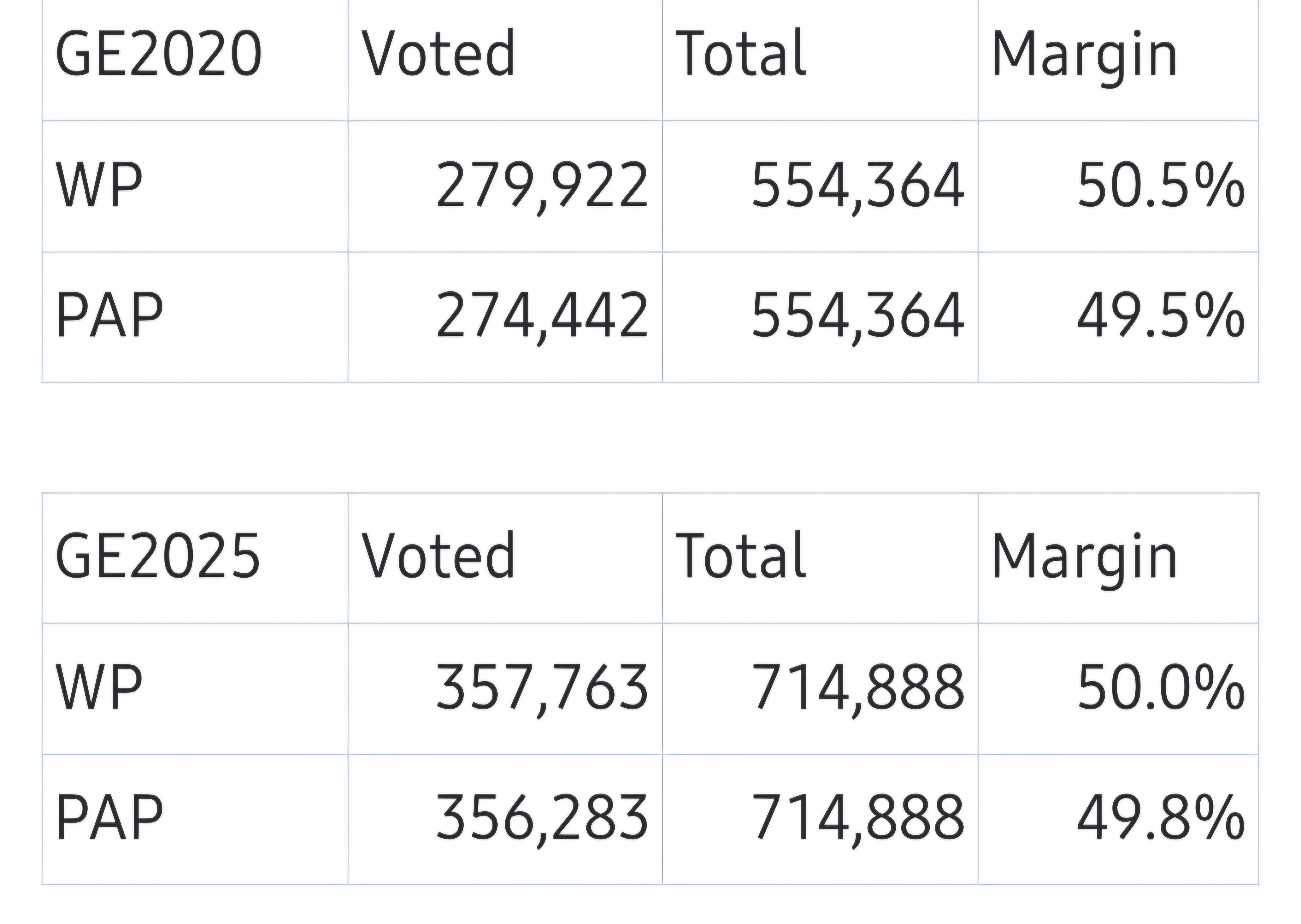Select the 50.5% margin cell
Image resolution: width=1301 pixels, height=924 pixels.
pos(1160,185)
